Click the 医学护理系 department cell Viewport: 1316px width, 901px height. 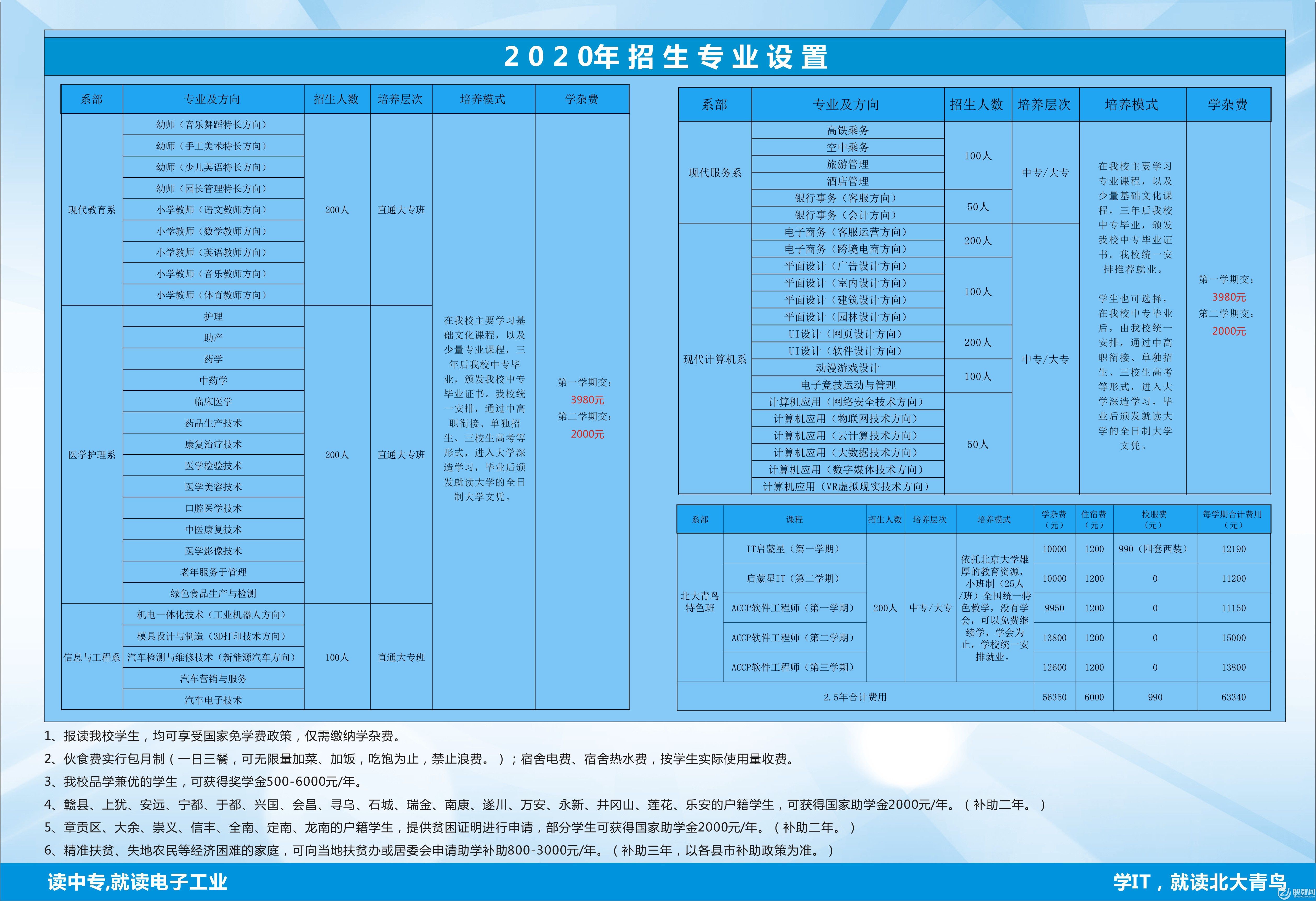92,455
